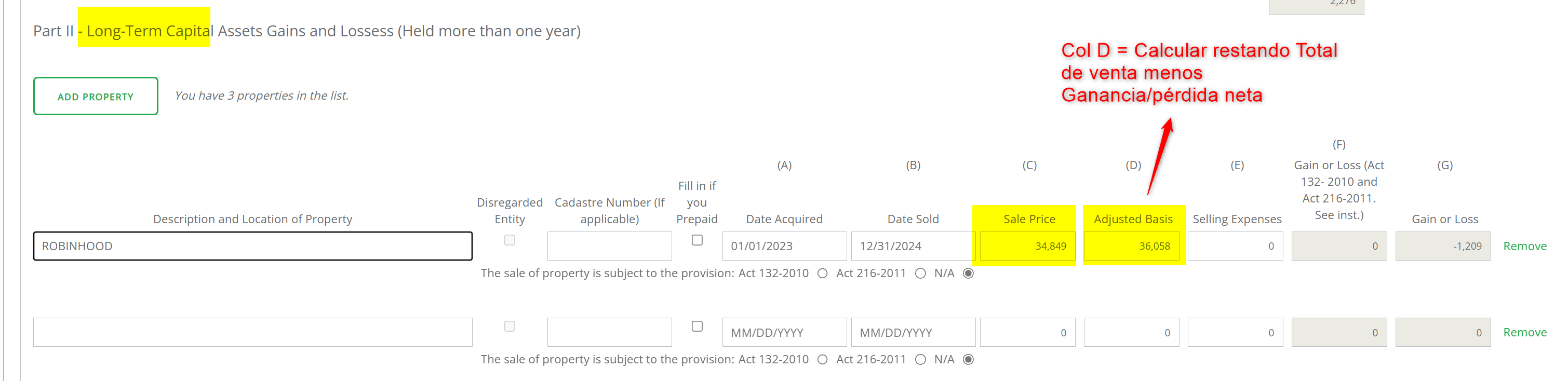Screen dimensions: 1568x381
Task: Toggle Disregarded Entity checkbox in second row
Action: tap(510, 326)
